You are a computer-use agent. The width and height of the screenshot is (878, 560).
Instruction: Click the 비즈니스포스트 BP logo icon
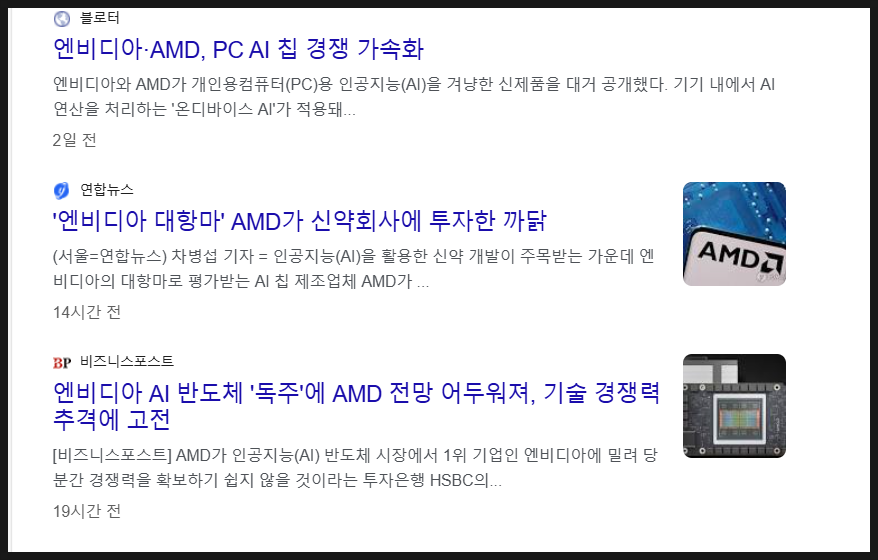[x=62, y=363]
